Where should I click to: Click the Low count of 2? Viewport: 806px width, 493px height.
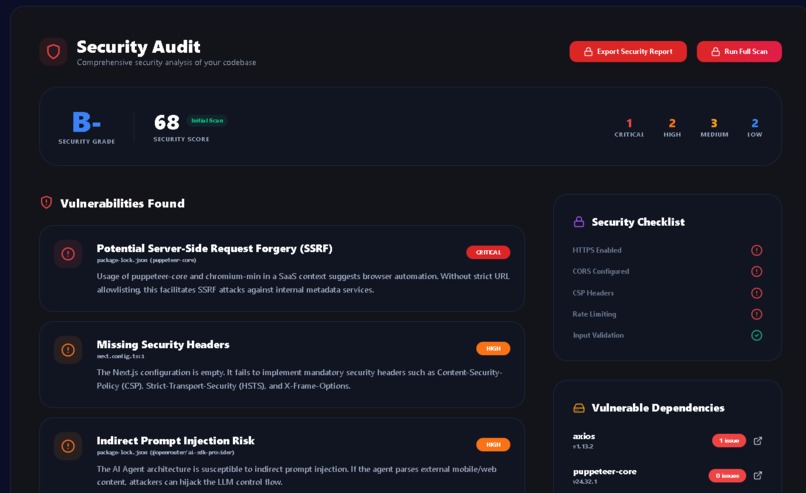tap(755, 123)
